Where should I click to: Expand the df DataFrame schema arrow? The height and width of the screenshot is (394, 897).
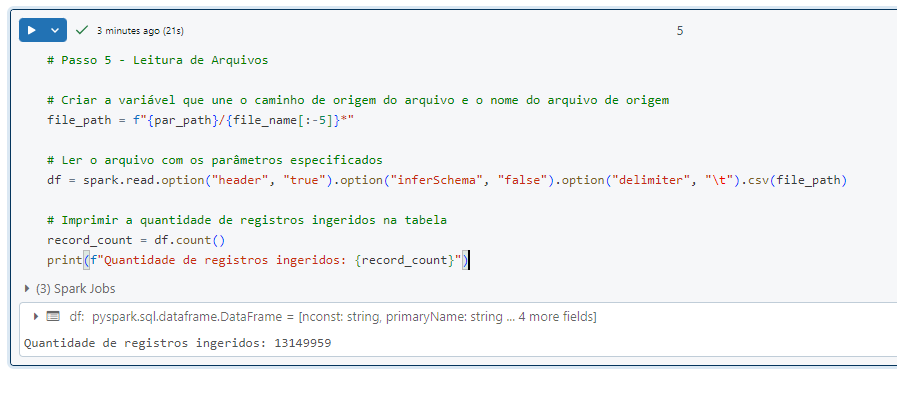click(x=36, y=316)
